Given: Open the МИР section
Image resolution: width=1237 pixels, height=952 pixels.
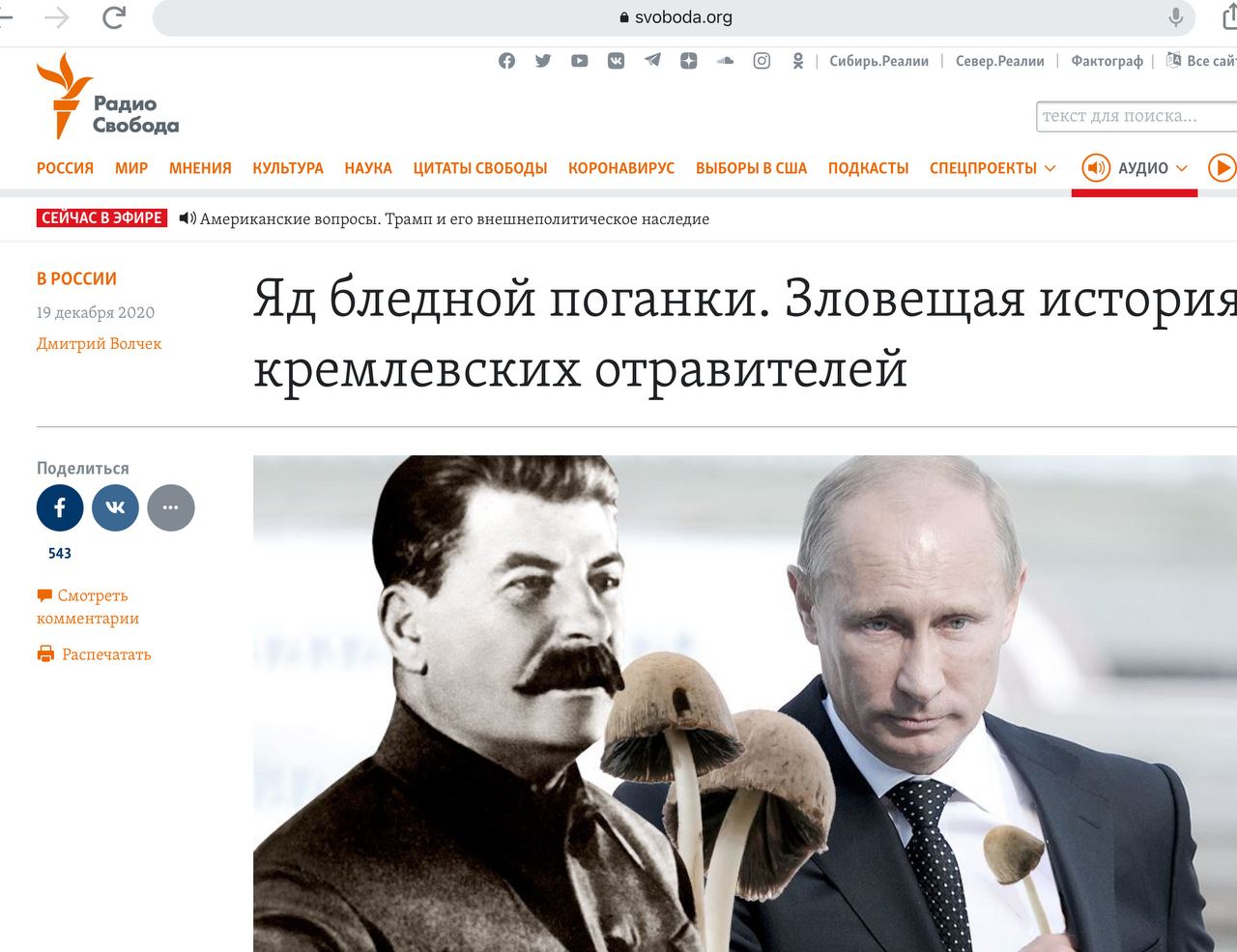Looking at the screenshot, I should (x=131, y=168).
